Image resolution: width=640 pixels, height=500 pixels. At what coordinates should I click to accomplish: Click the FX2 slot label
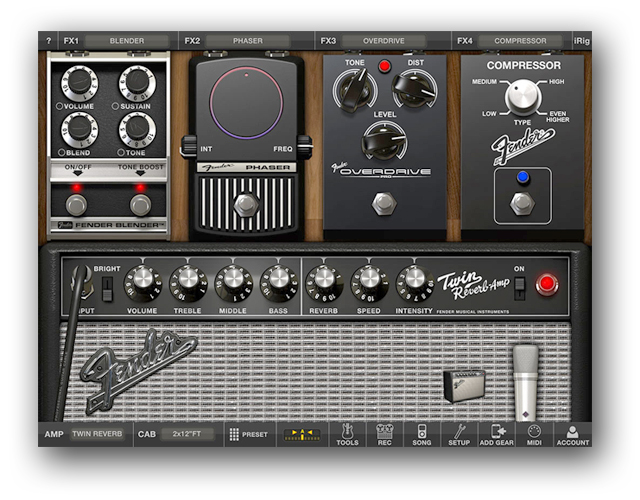coord(192,41)
